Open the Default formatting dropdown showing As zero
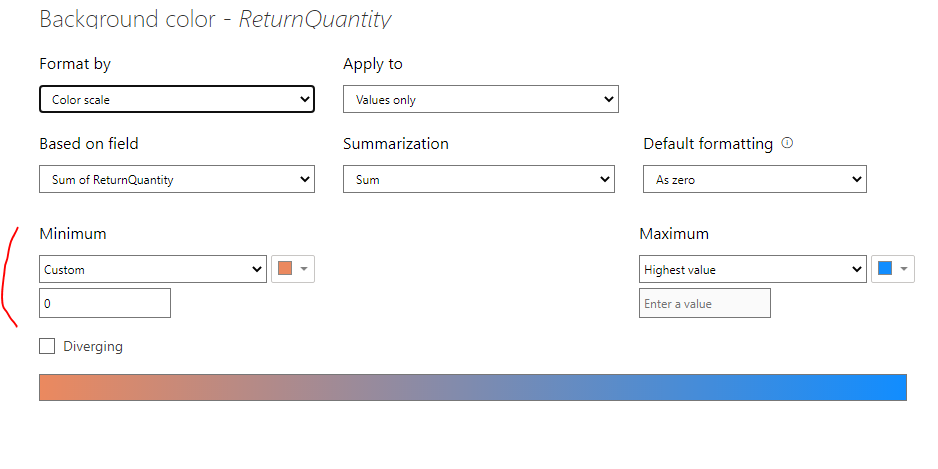The width and height of the screenshot is (938, 469). (x=754, y=179)
